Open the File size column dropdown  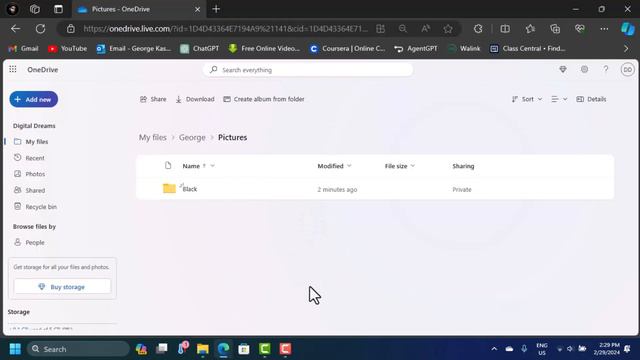tap(413, 166)
